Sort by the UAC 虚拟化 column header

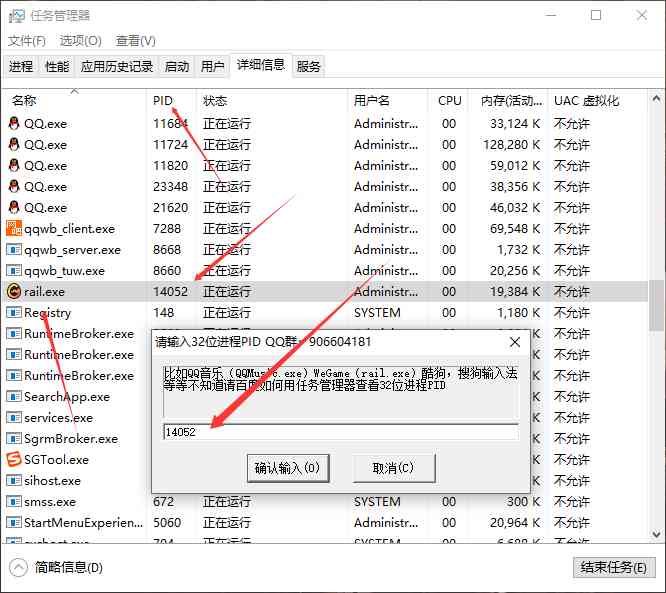point(598,101)
